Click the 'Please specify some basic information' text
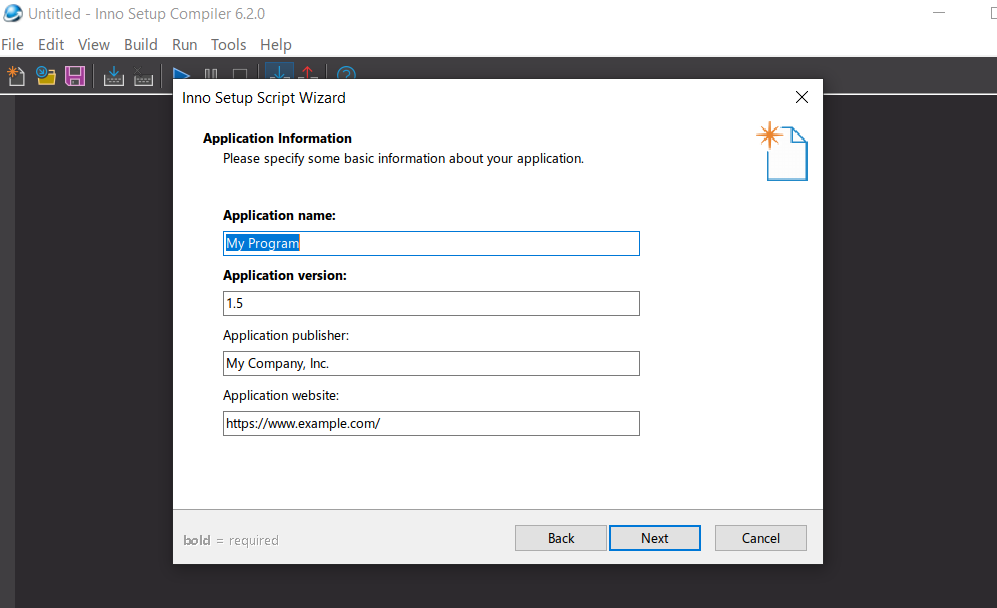 coord(403,158)
